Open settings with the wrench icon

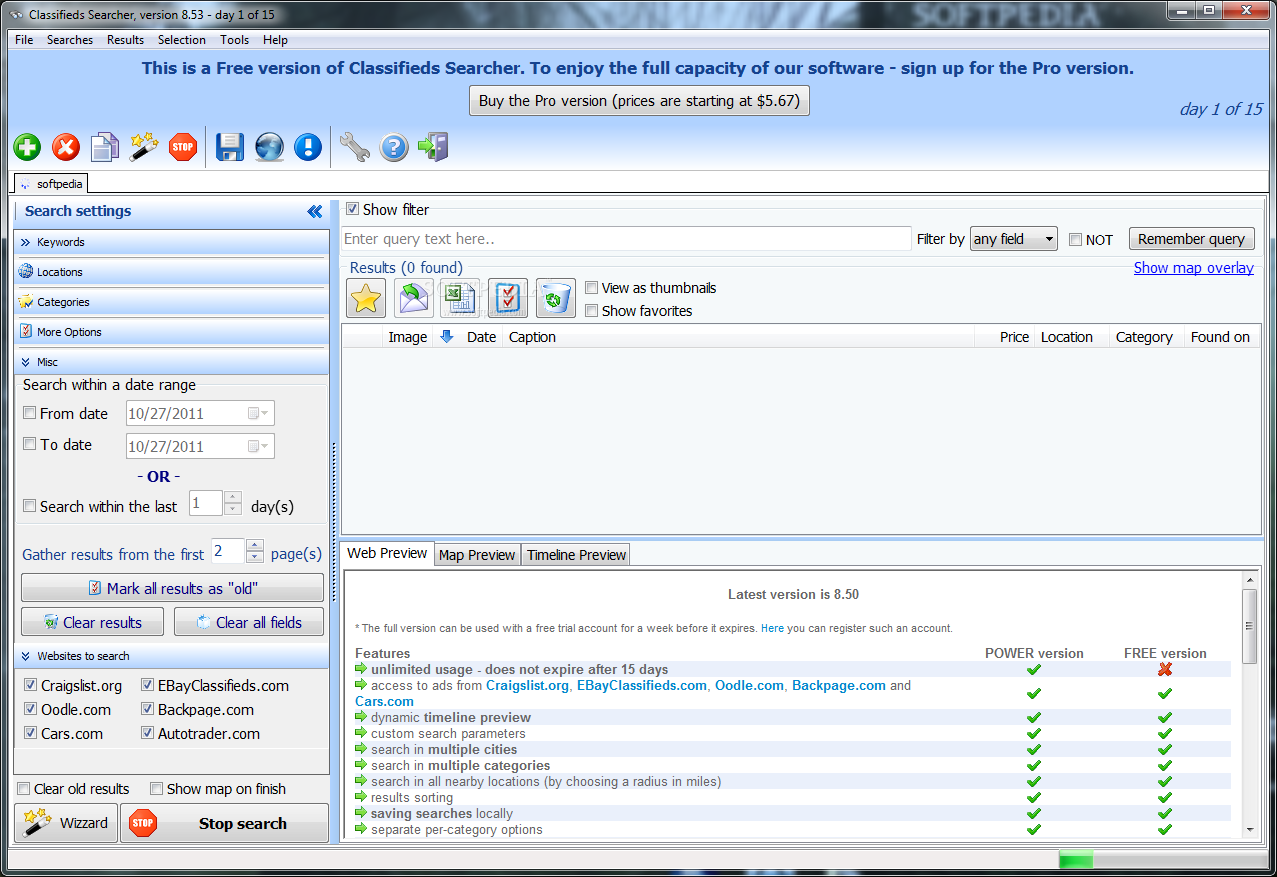tap(354, 147)
